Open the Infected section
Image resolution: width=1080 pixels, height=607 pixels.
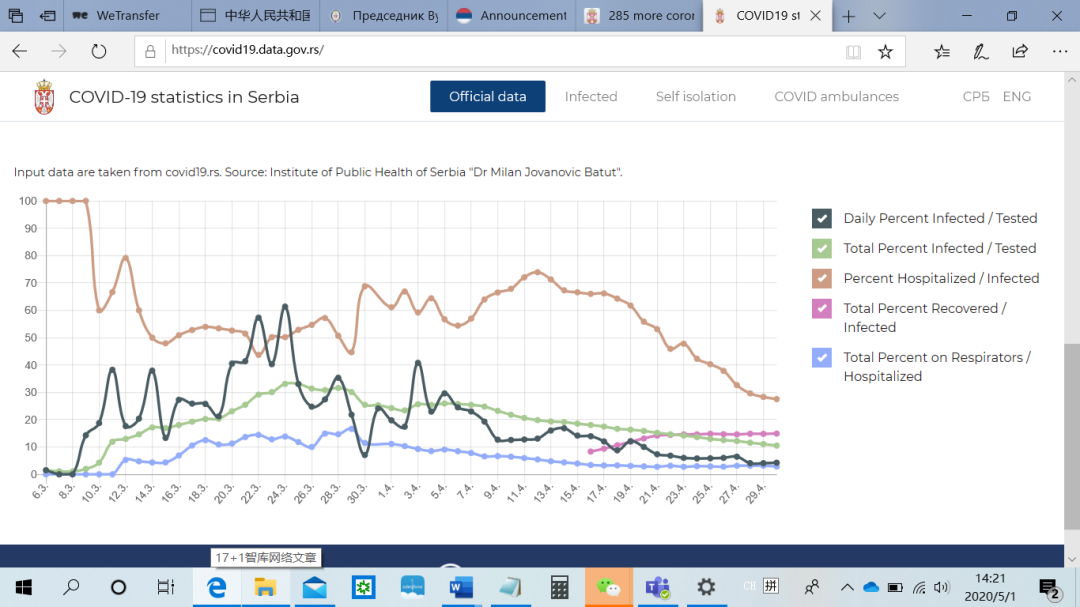point(591,96)
